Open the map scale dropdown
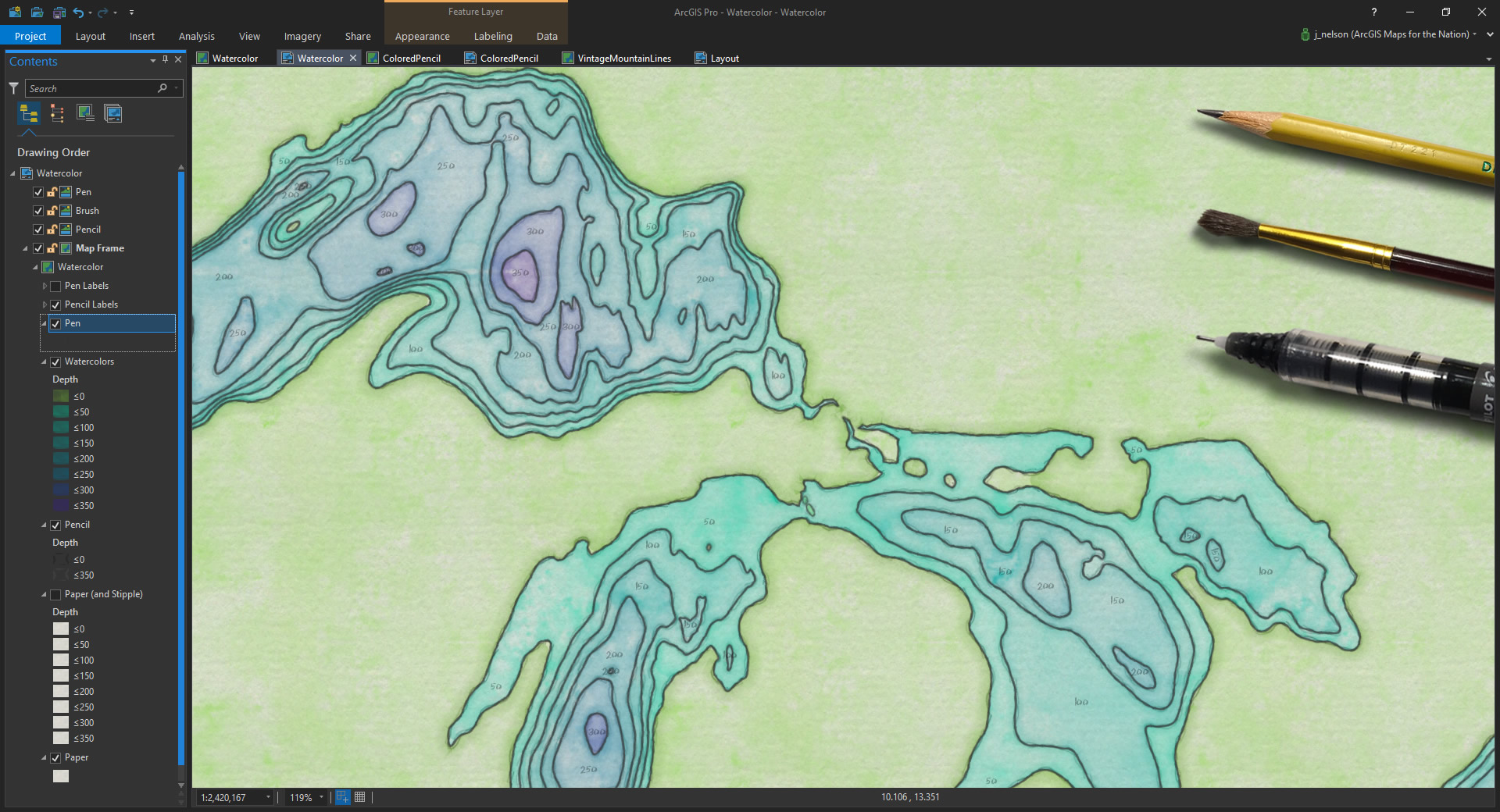 tap(268, 797)
